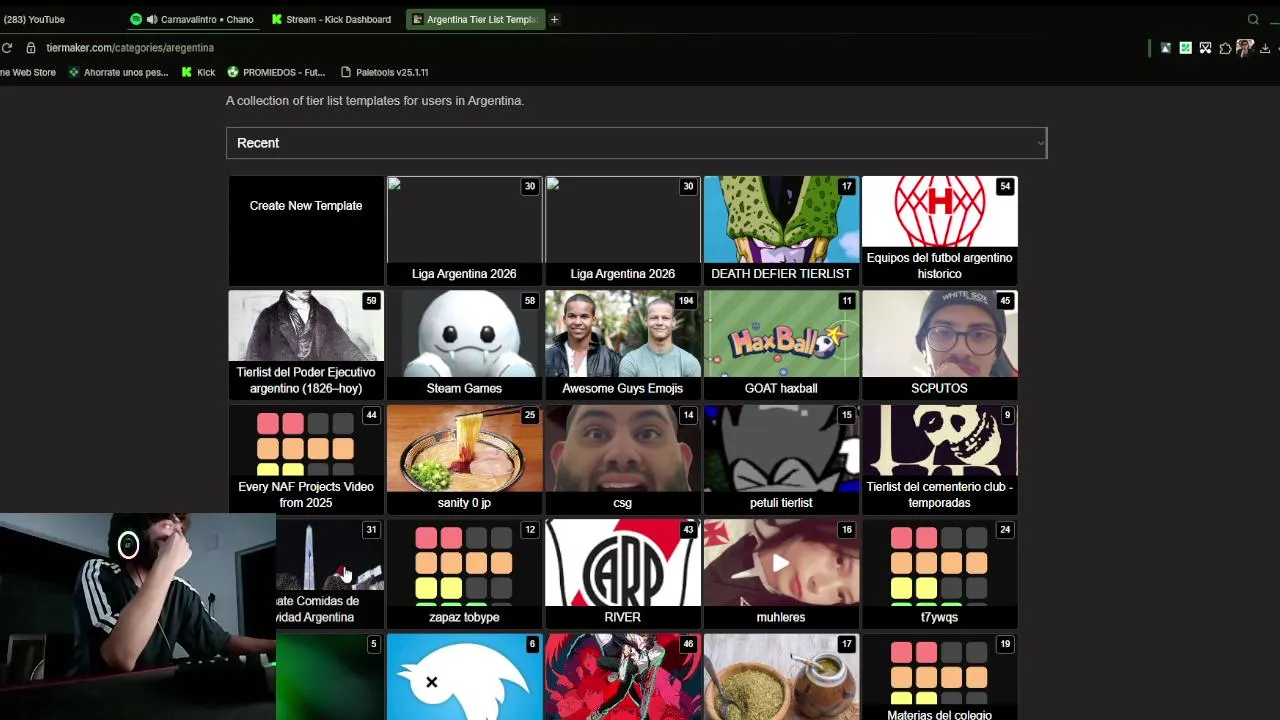
Task: Open GOAT haxball template
Action: (x=781, y=345)
